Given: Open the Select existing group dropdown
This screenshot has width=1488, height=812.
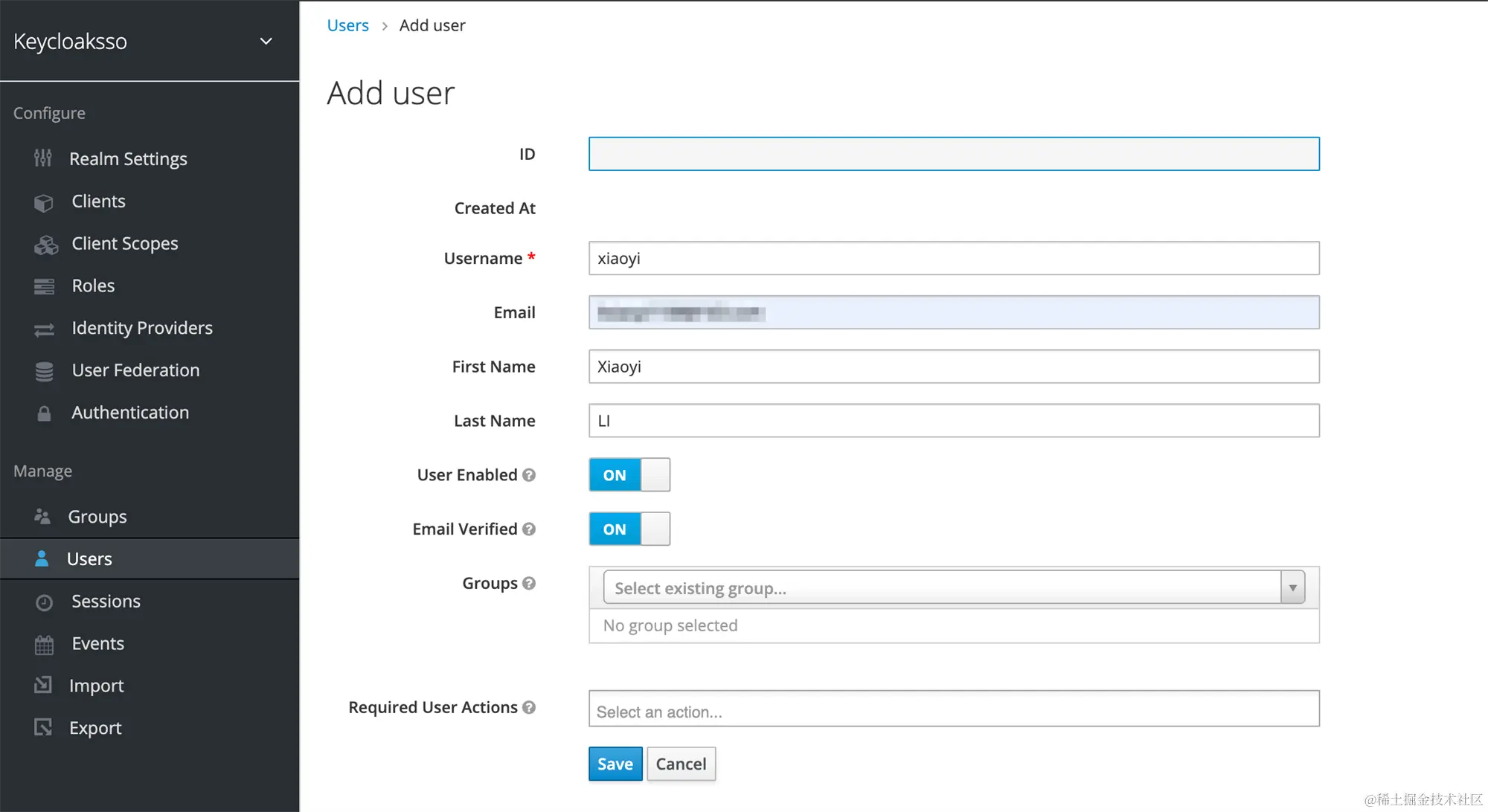Looking at the screenshot, I should 953,588.
